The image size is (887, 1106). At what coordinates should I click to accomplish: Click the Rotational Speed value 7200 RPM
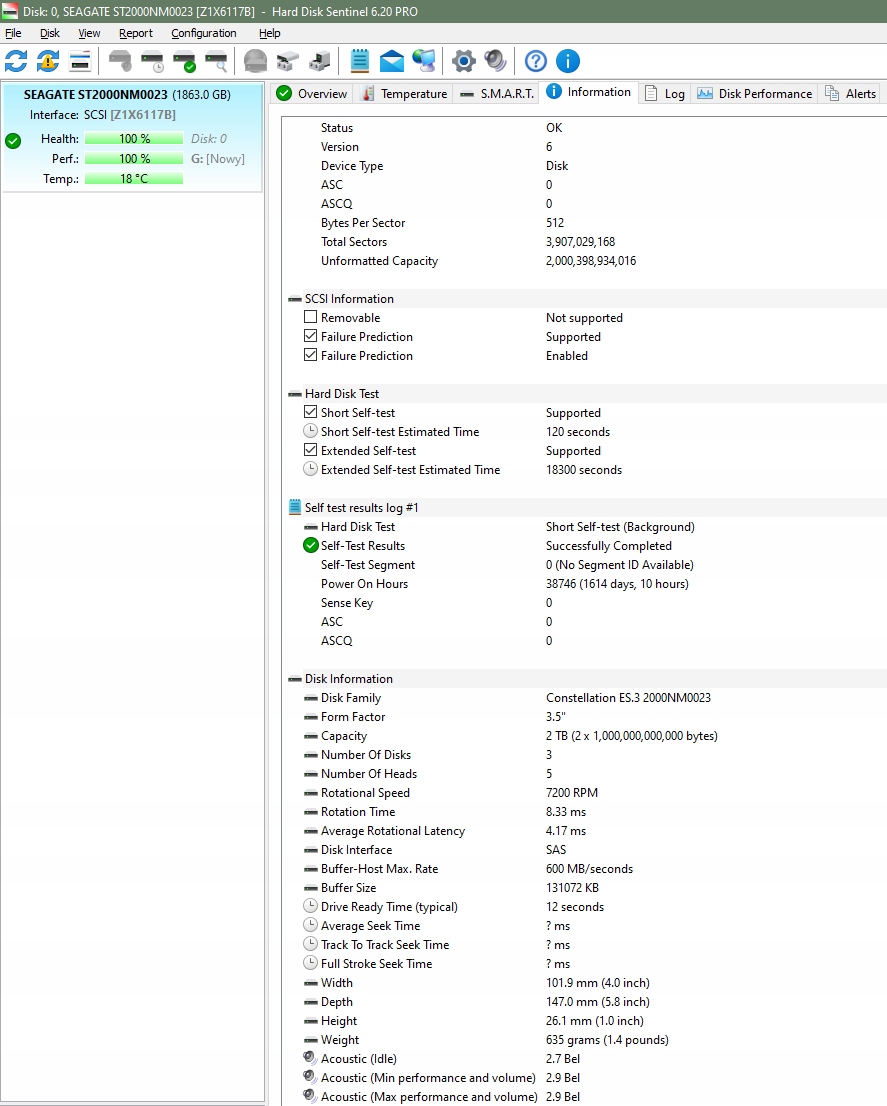point(572,793)
